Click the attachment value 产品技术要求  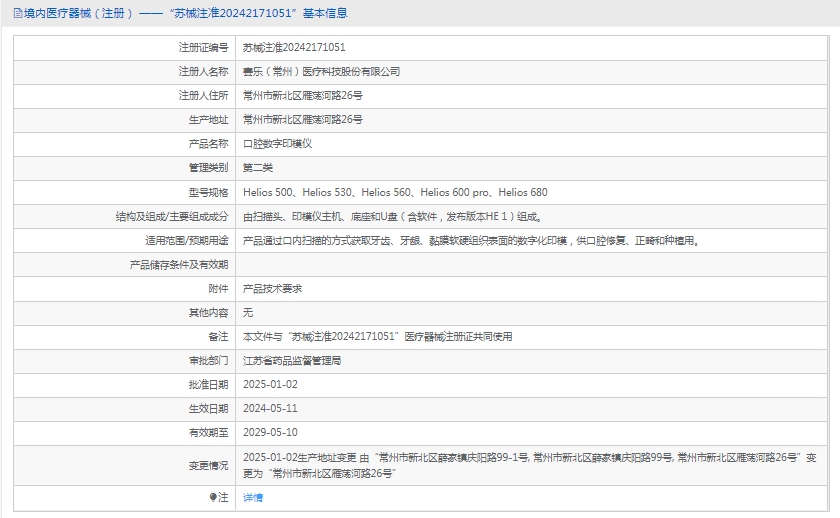point(272,288)
